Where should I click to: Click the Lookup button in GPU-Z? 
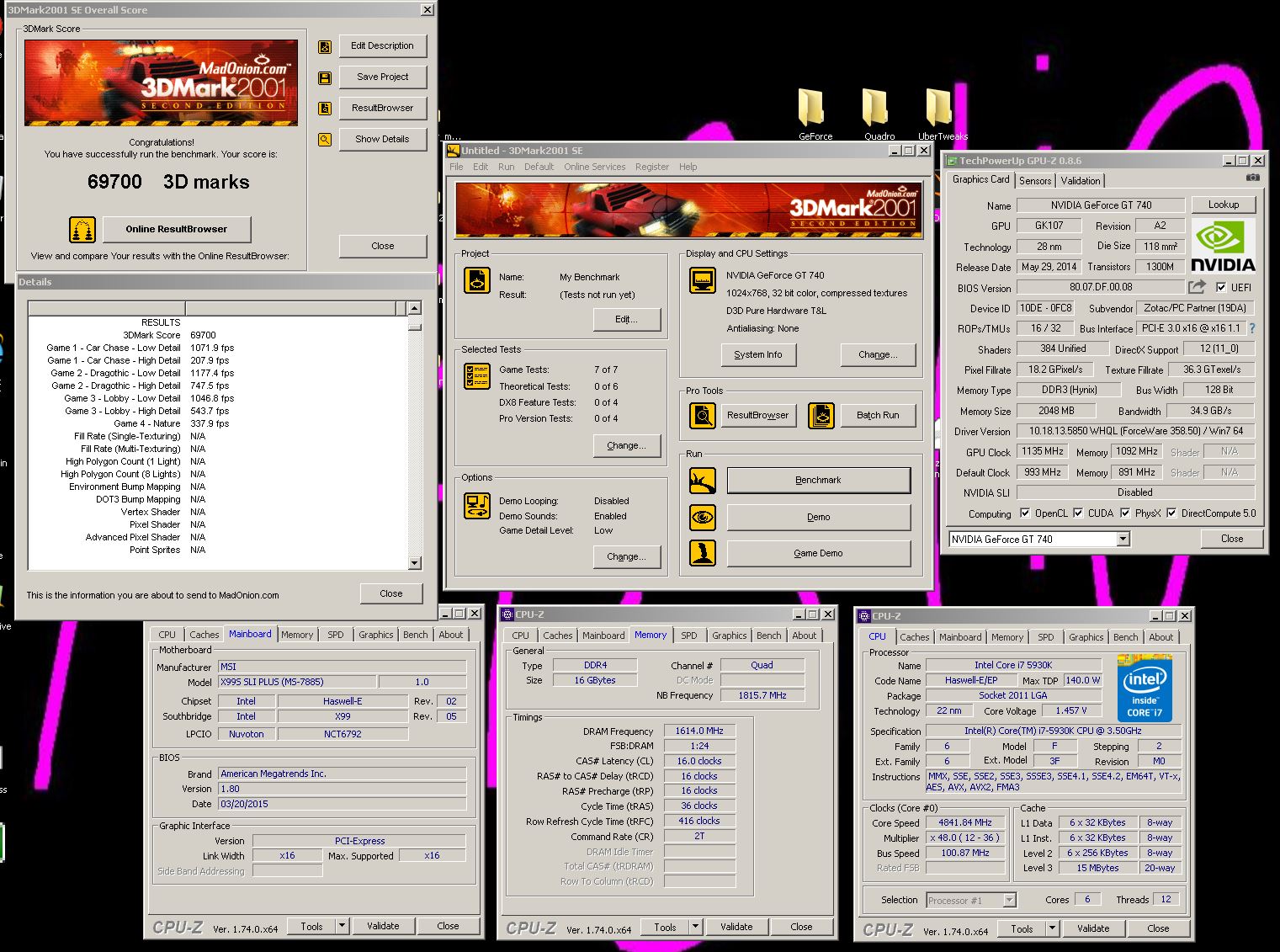click(x=1223, y=205)
